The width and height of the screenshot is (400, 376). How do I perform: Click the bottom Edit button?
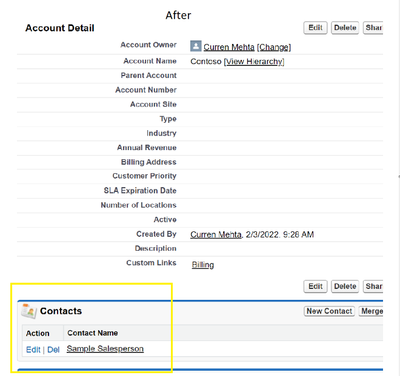315,286
